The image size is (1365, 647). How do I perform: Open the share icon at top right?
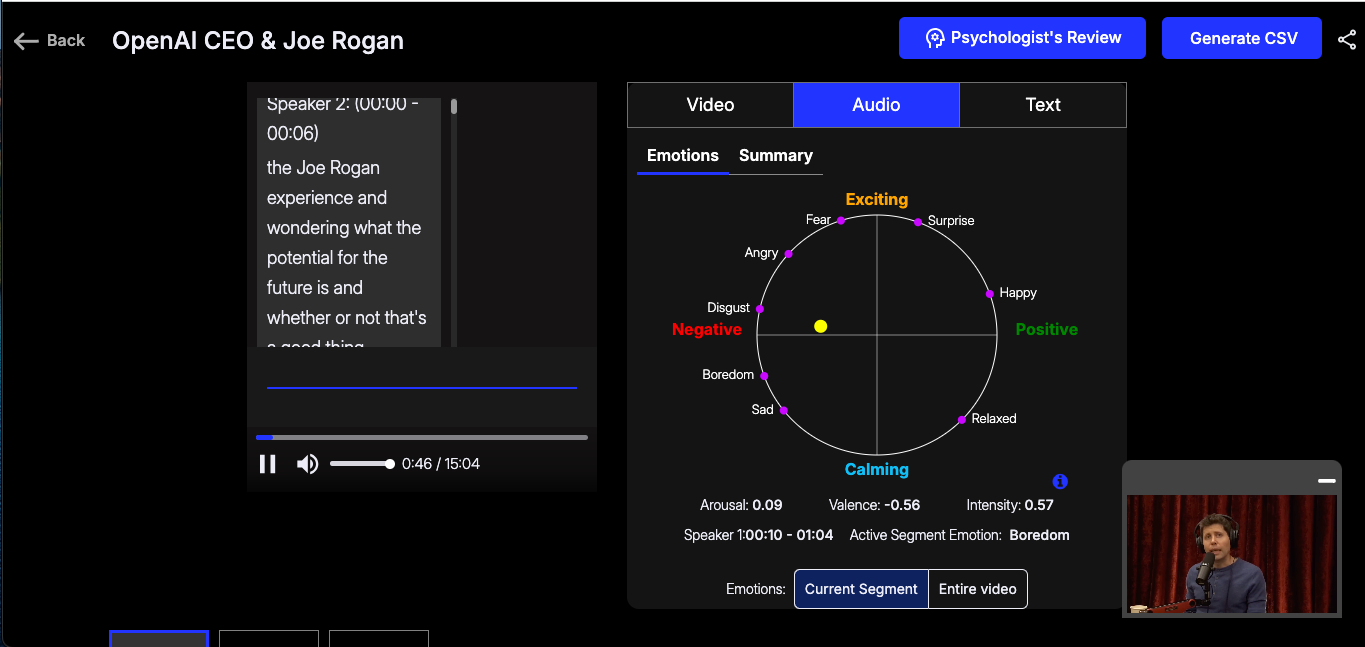(x=1346, y=40)
